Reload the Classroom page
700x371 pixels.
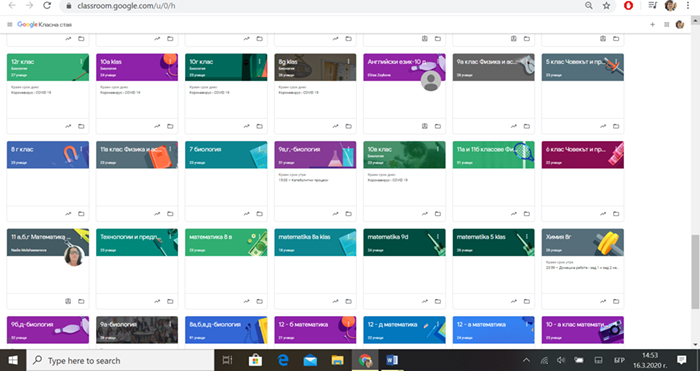[x=47, y=6]
